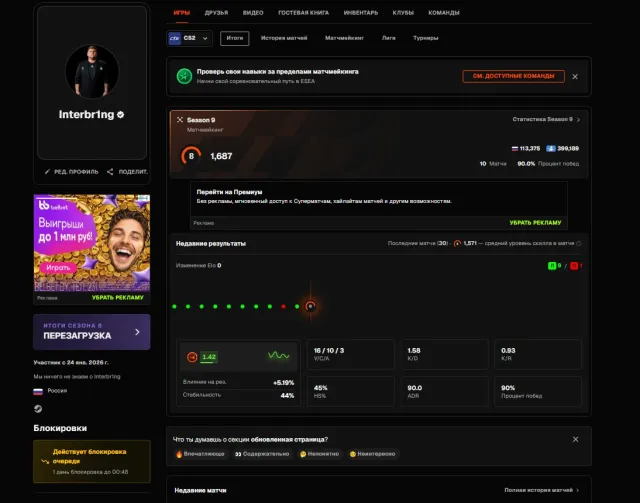This screenshot has height=503, width=640.
Task: Click the orange skill icon beside 1,571
Action: 457,243
